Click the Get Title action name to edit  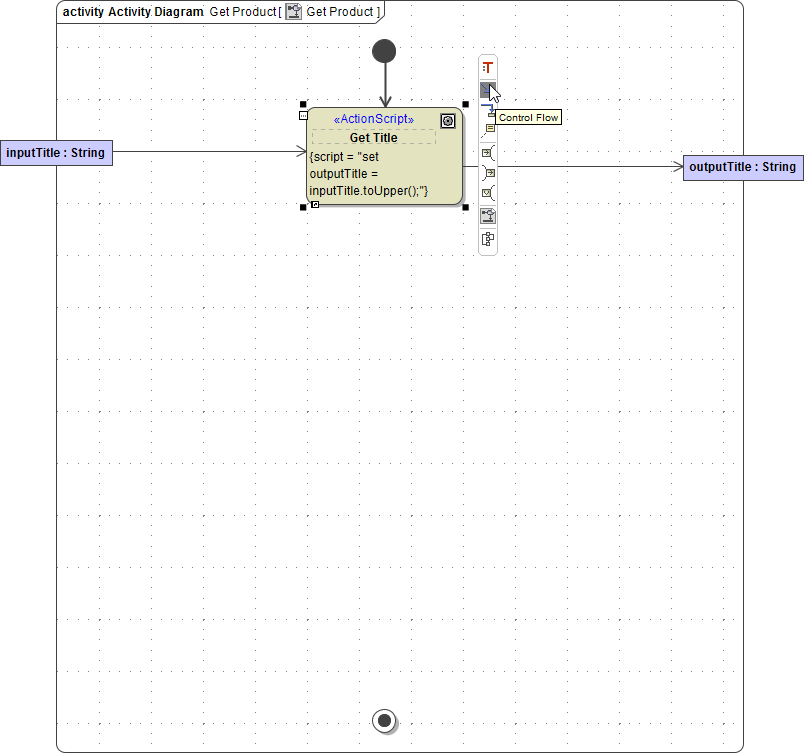coord(373,137)
